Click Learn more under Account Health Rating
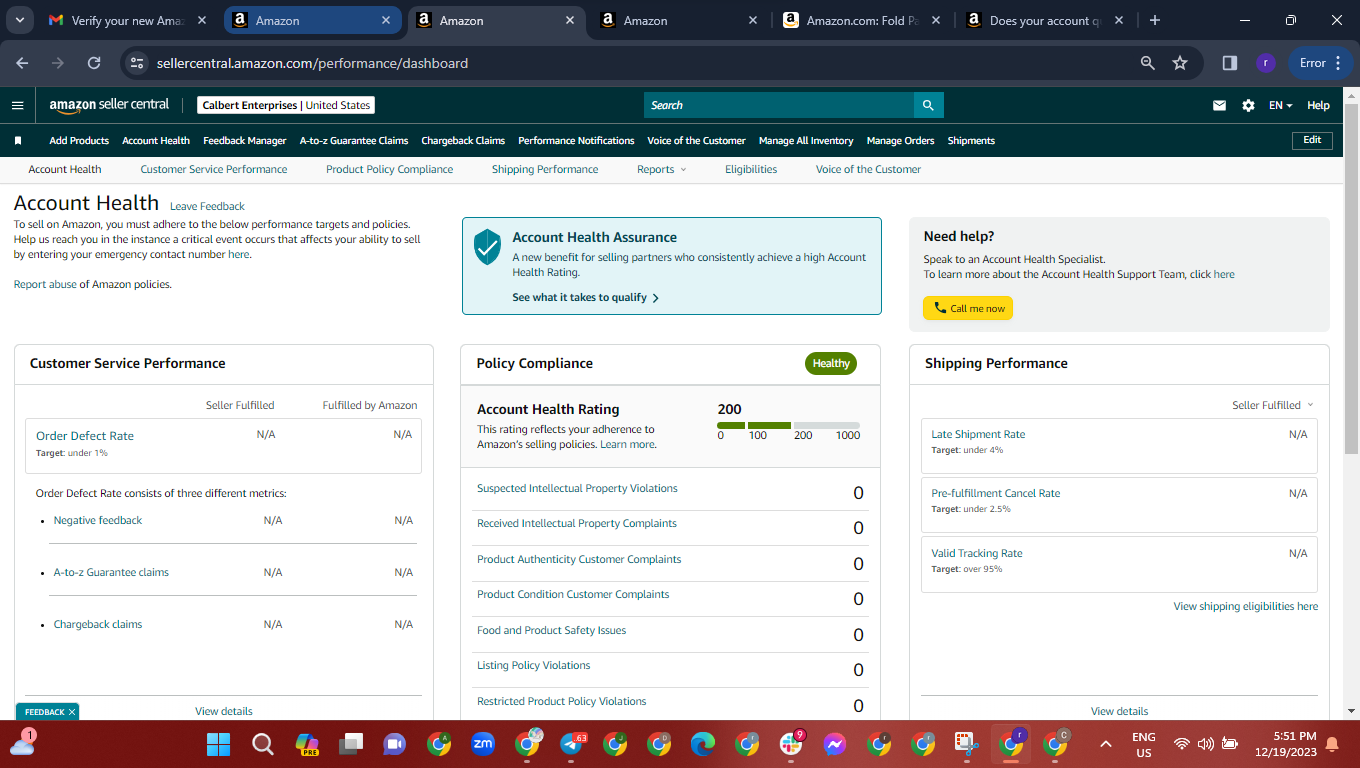The height and width of the screenshot is (768, 1360). tap(627, 445)
